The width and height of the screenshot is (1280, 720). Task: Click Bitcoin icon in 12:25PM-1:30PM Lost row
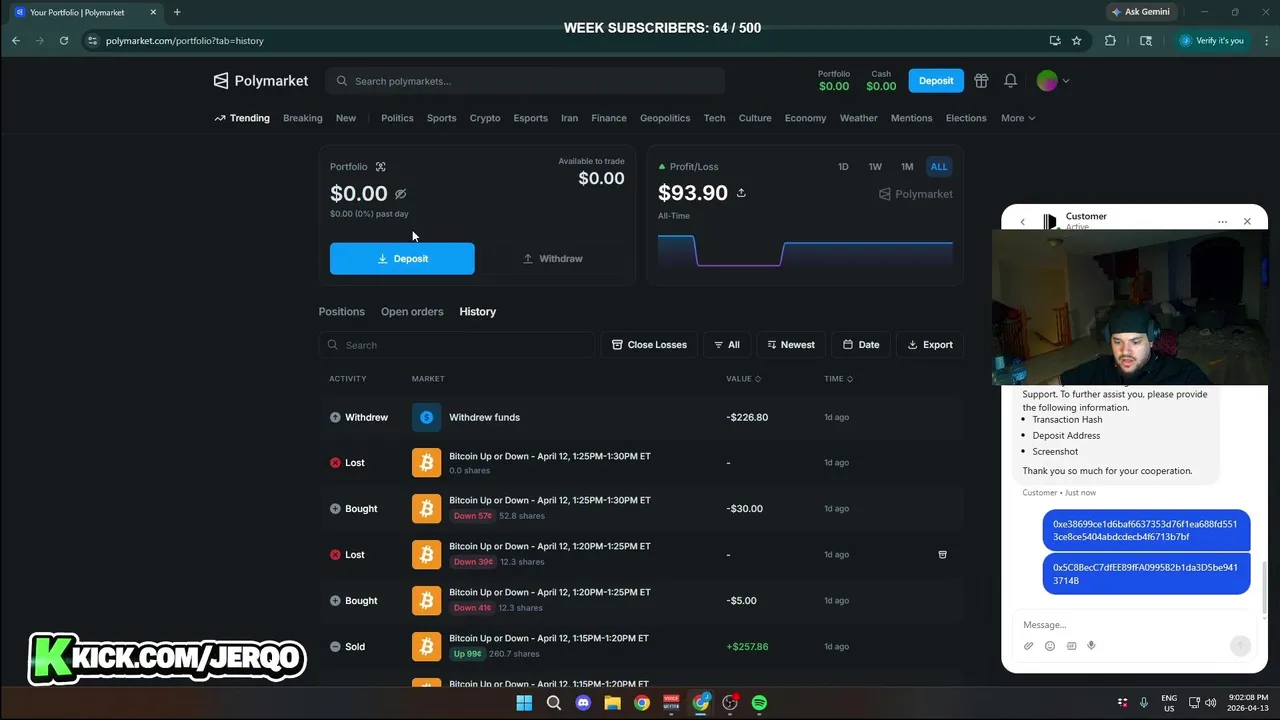point(426,463)
